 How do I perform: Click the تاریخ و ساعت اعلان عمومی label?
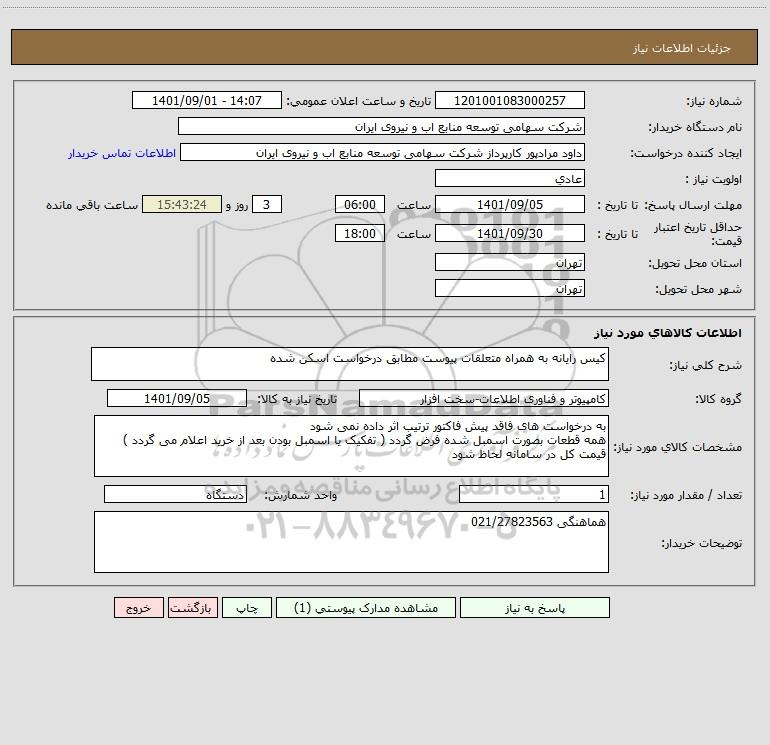click(359, 101)
